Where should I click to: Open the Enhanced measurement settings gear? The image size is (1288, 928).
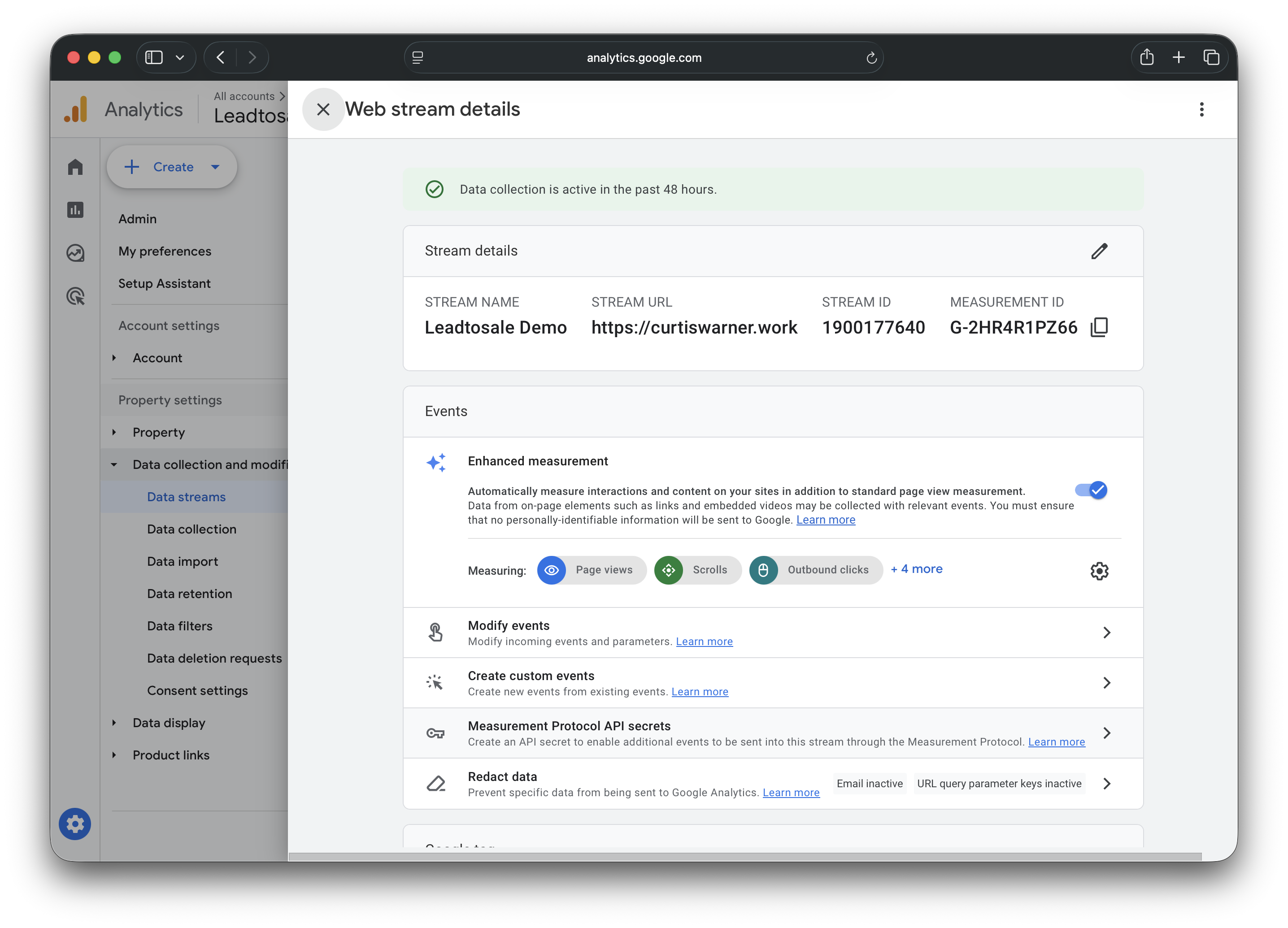pyautogui.click(x=1100, y=571)
